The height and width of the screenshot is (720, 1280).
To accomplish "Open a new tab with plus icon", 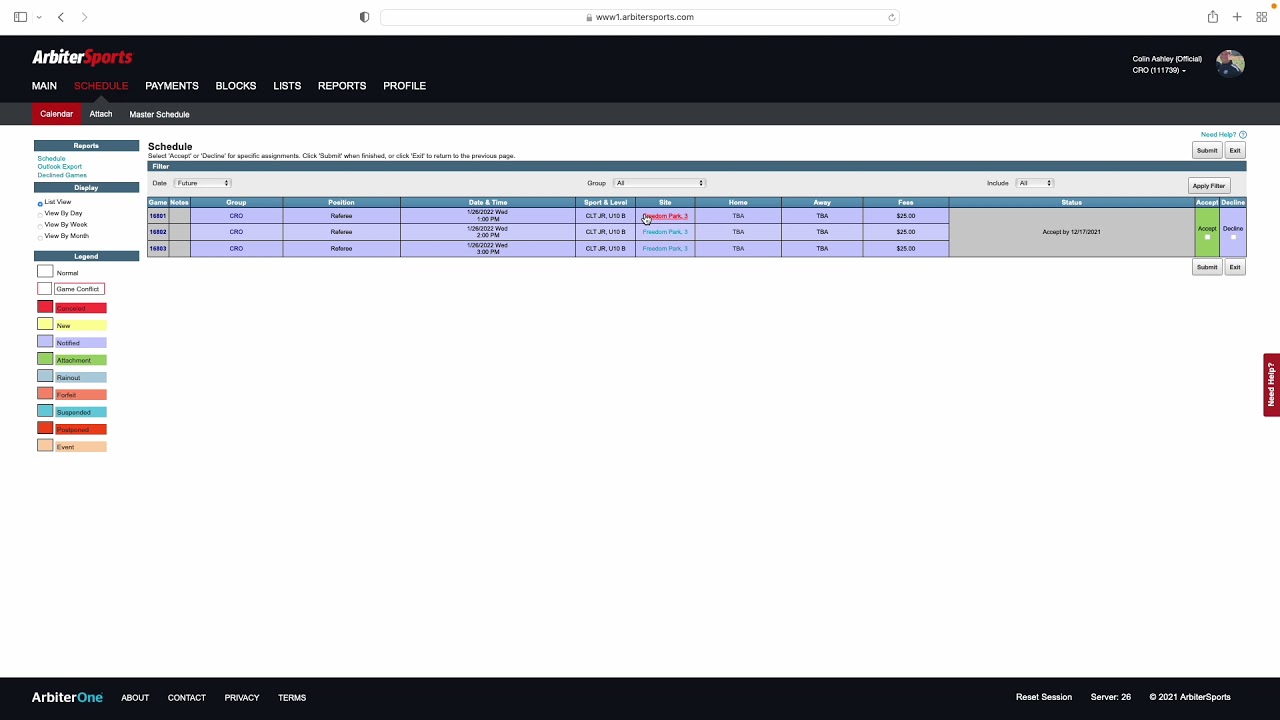I will tap(1237, 17).
